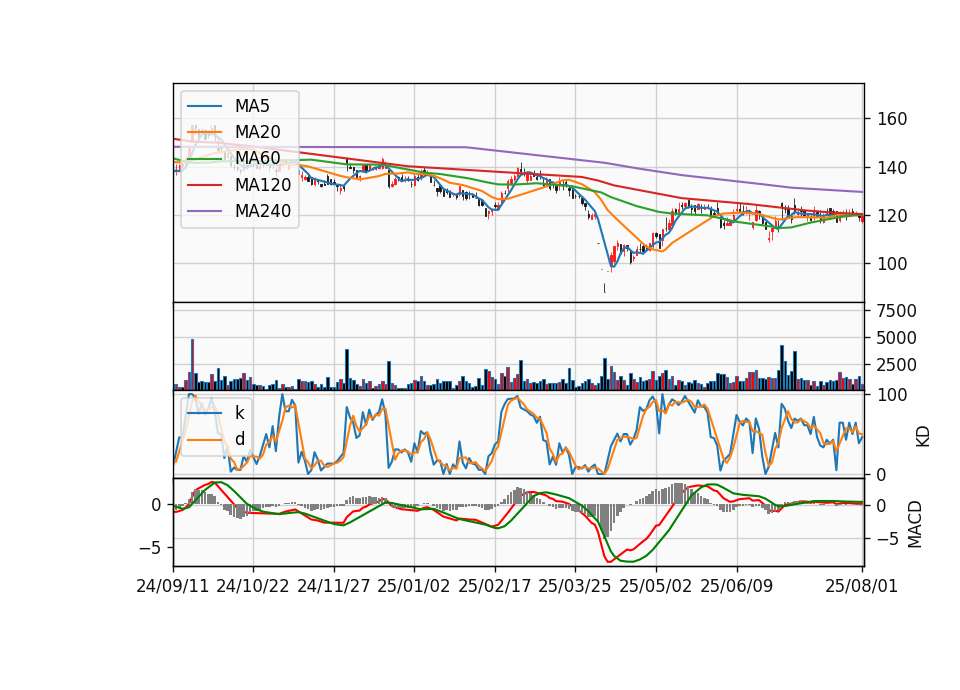Click the 24/10/22 date label
The image size is (960, 690).
click(x=253, y=586)
